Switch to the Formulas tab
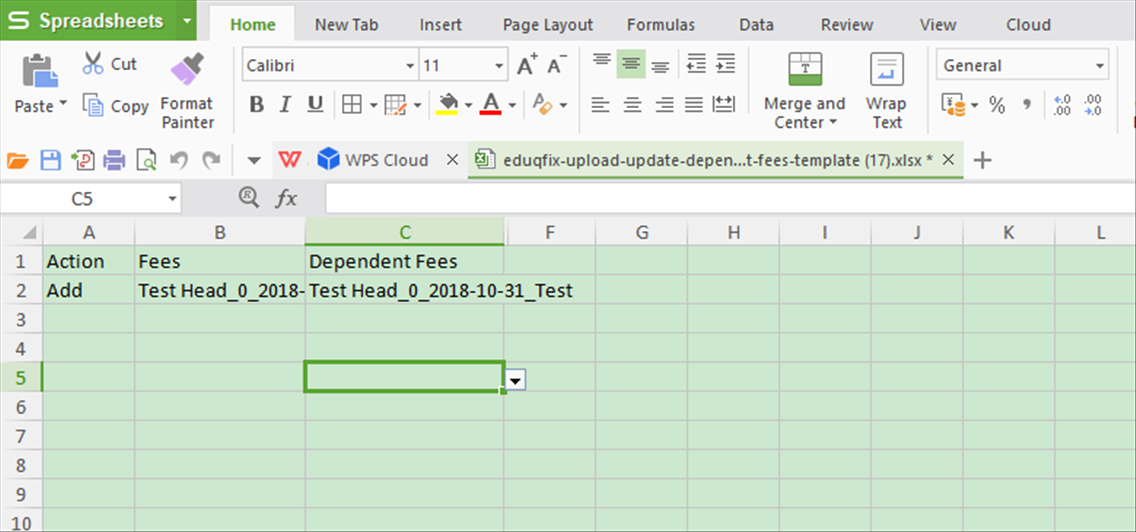The height and width of the screenshot is (532, 1136). click(661, 25)
